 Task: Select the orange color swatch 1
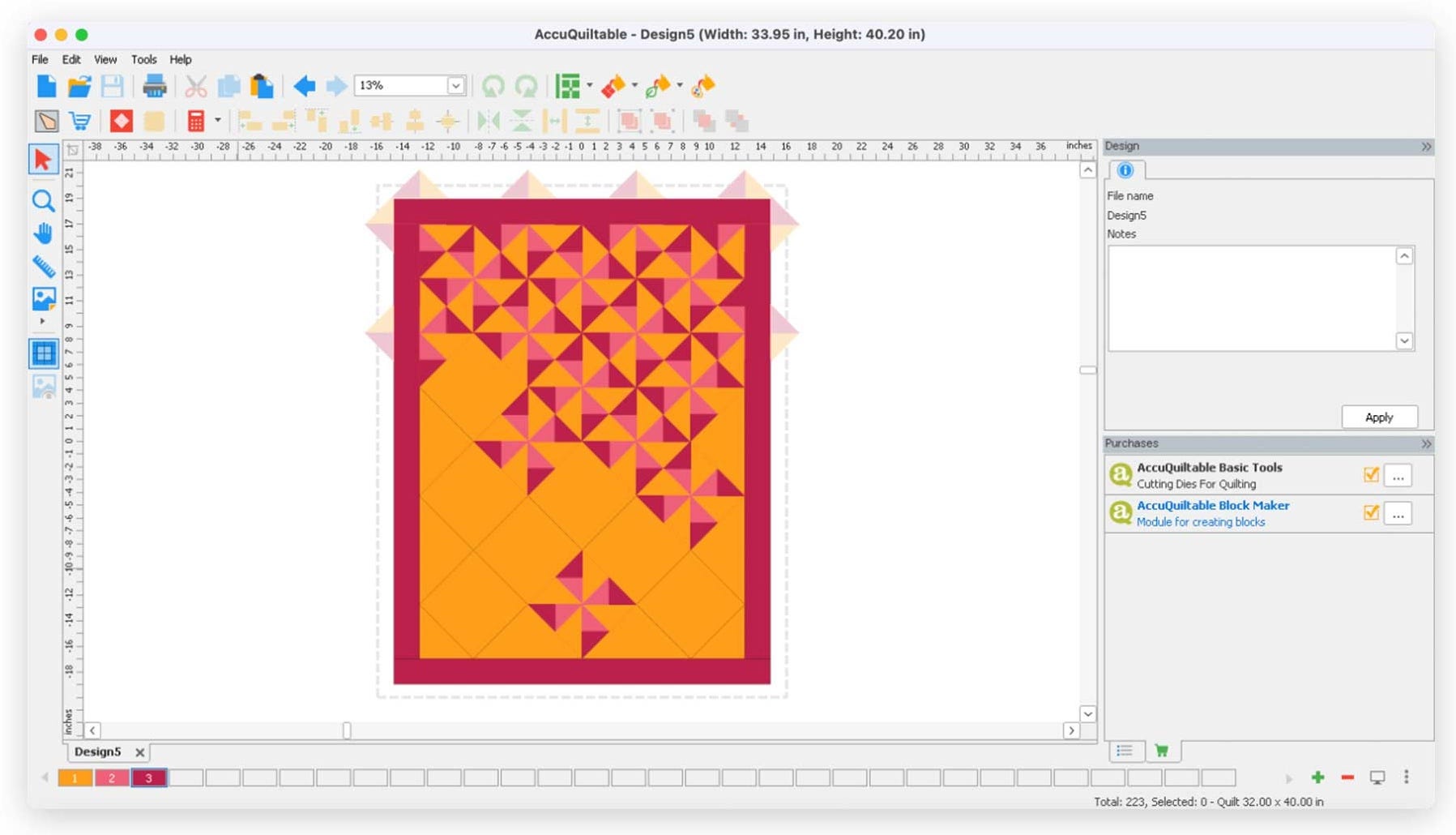[75, 778]
